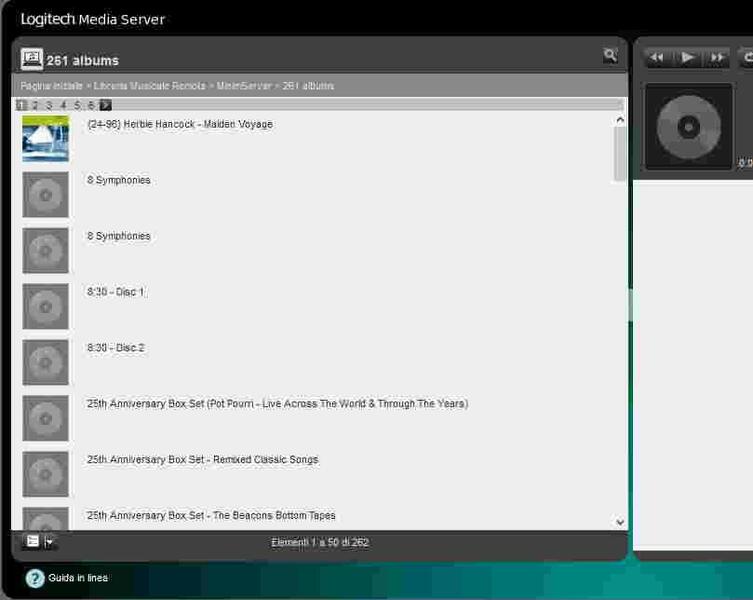Go to next page with arrow button
753x600 pixels.
pyautogui.click(x=106, y=105)
